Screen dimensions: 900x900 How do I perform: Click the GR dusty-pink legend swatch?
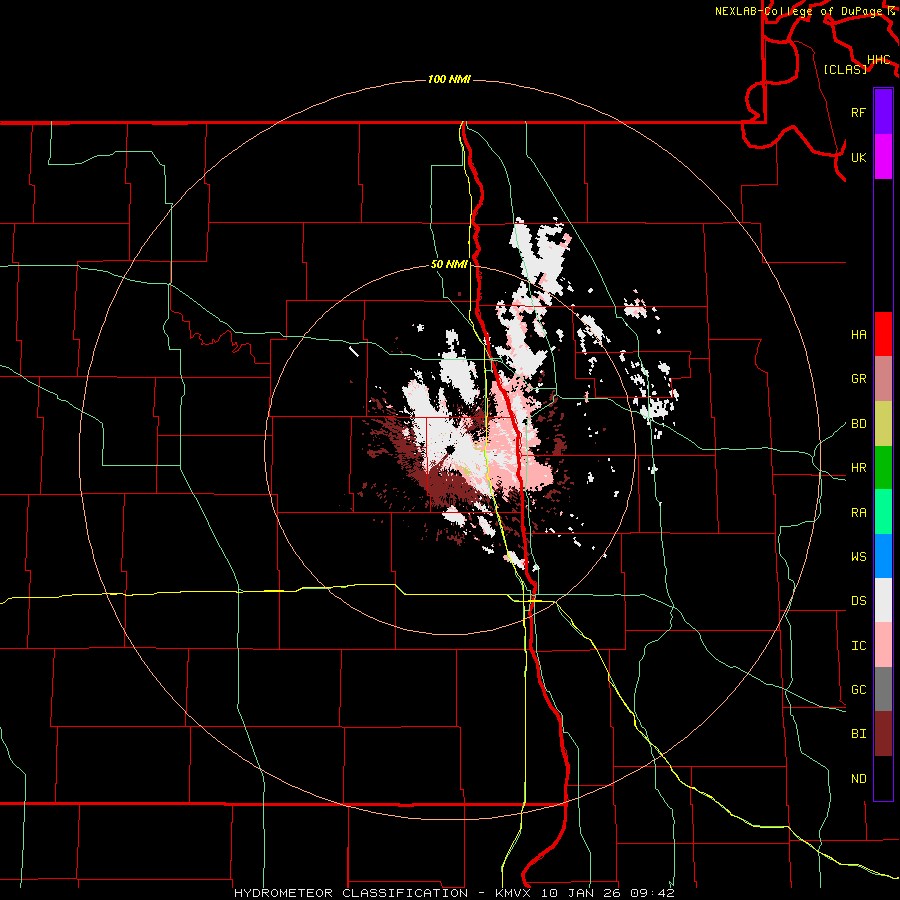(x=883, y=379)
